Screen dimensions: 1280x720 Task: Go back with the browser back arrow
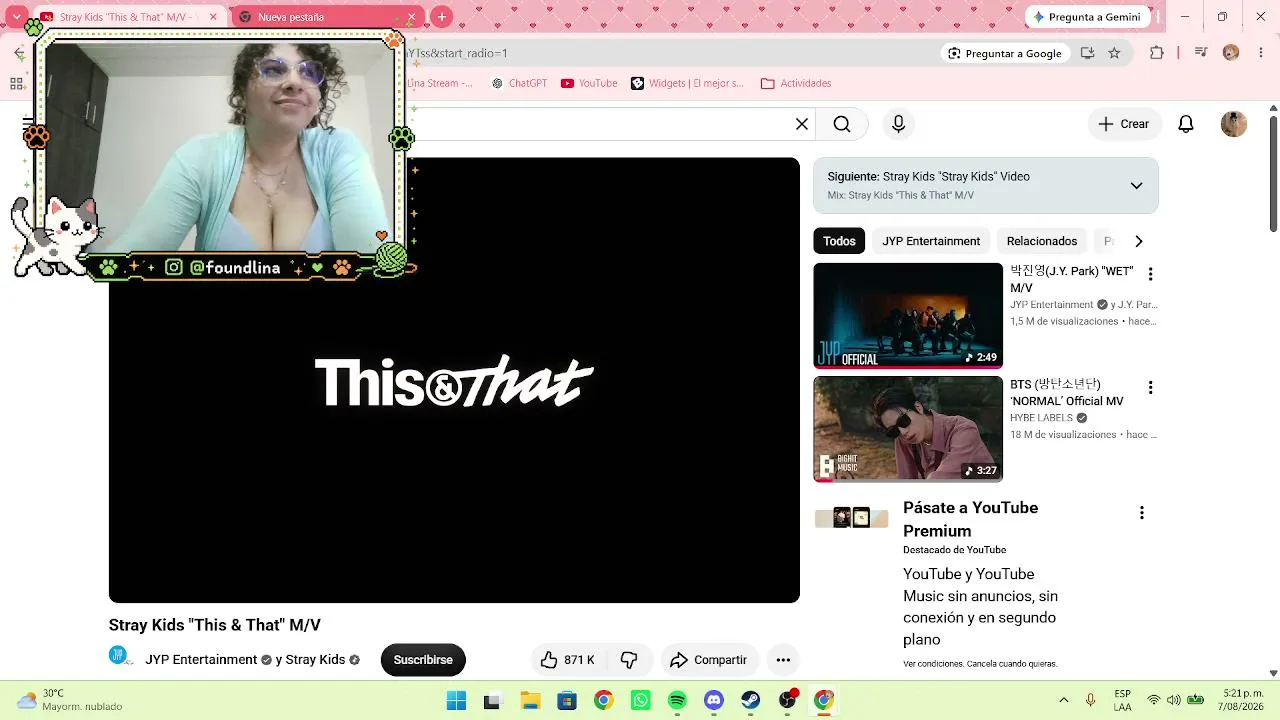click(19, 53)
